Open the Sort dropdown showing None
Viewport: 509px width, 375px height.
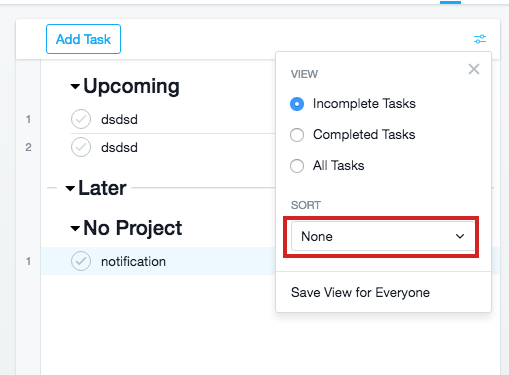[x=383, y=236]
